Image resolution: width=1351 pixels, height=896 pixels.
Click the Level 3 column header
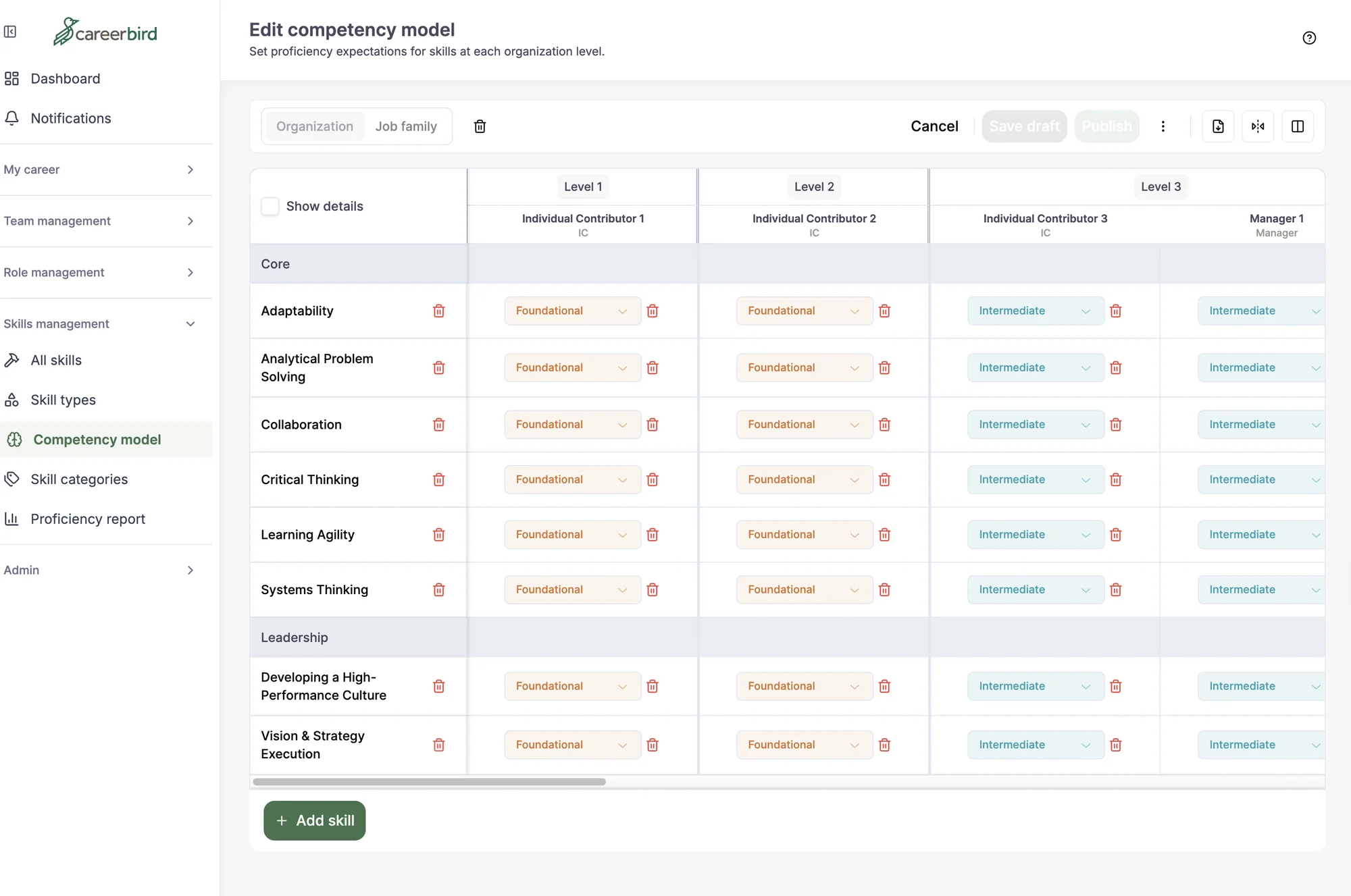coord(1161,186)
